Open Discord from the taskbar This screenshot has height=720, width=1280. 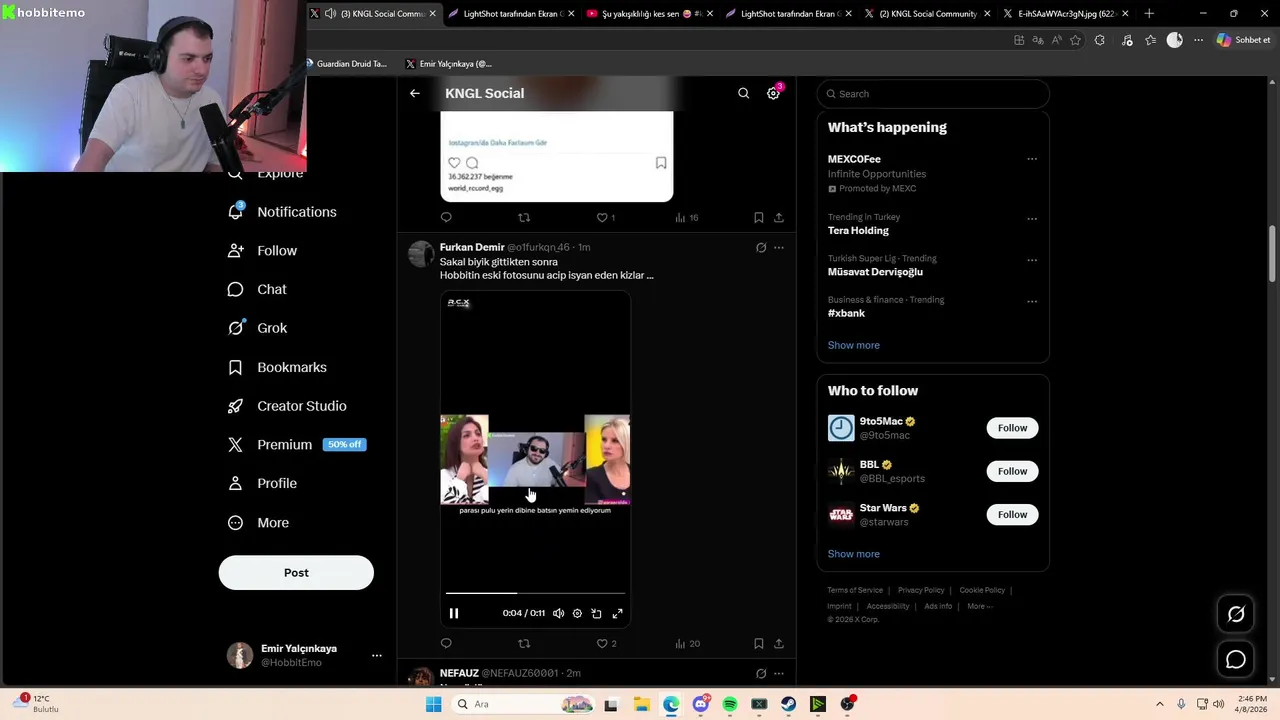[700, 704]
